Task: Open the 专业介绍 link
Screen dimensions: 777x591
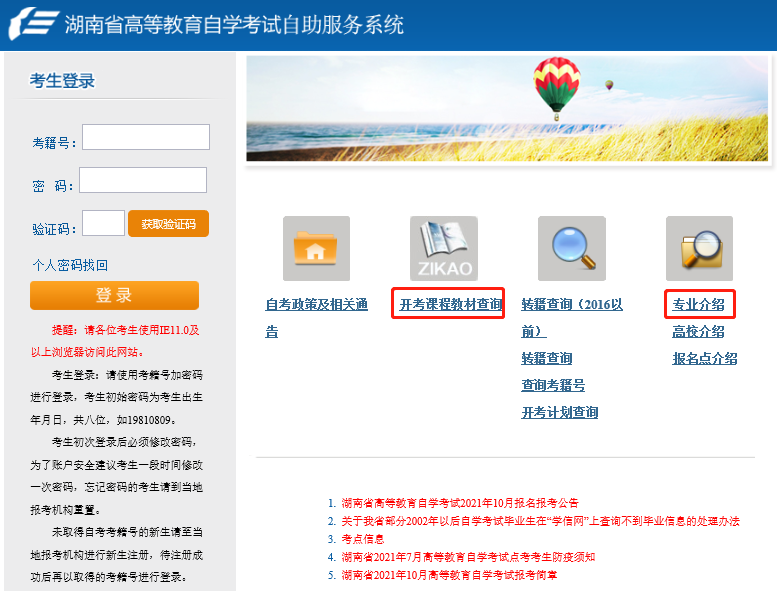Action: [x=698, y=304]
